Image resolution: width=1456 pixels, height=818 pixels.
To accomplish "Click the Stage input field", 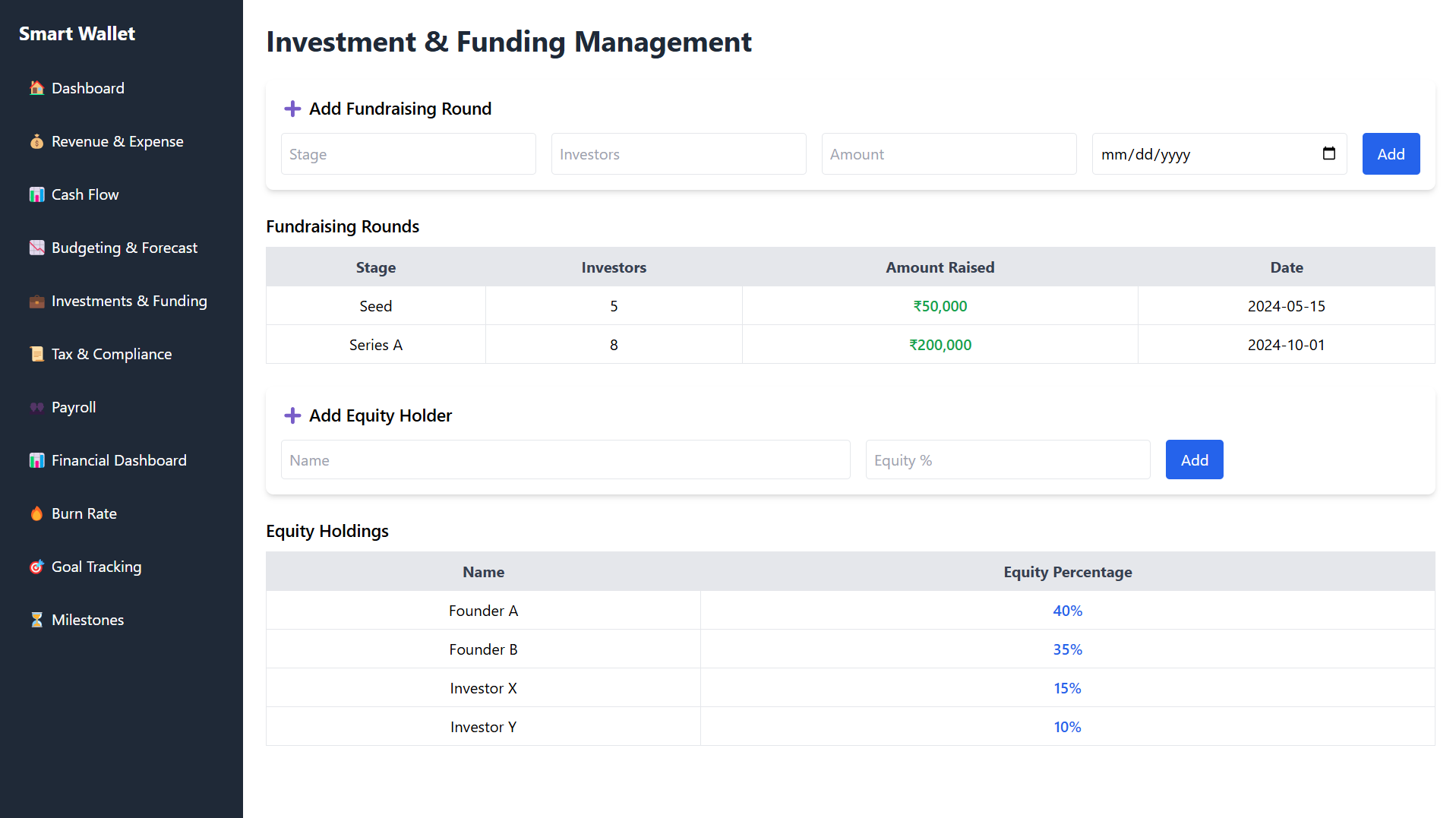I will click(x=408, y=154).
